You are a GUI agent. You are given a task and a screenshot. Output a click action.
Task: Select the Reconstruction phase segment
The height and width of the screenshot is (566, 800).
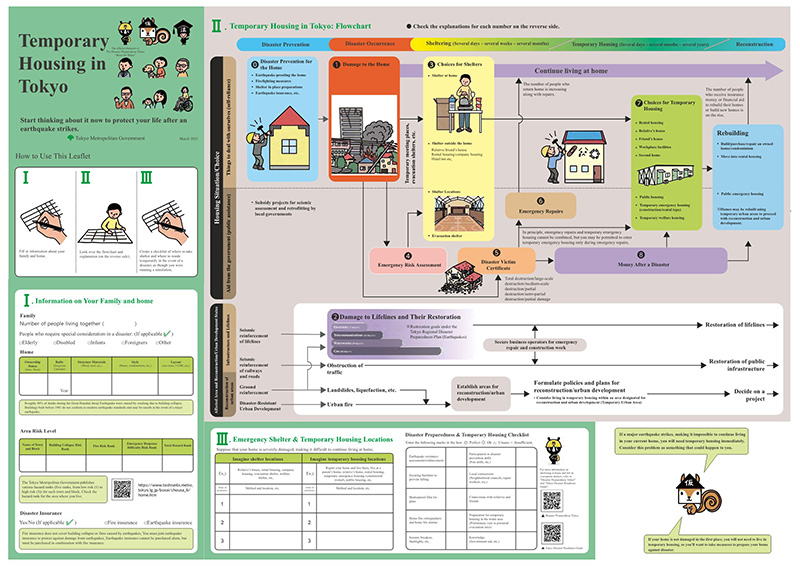(754, 44)
